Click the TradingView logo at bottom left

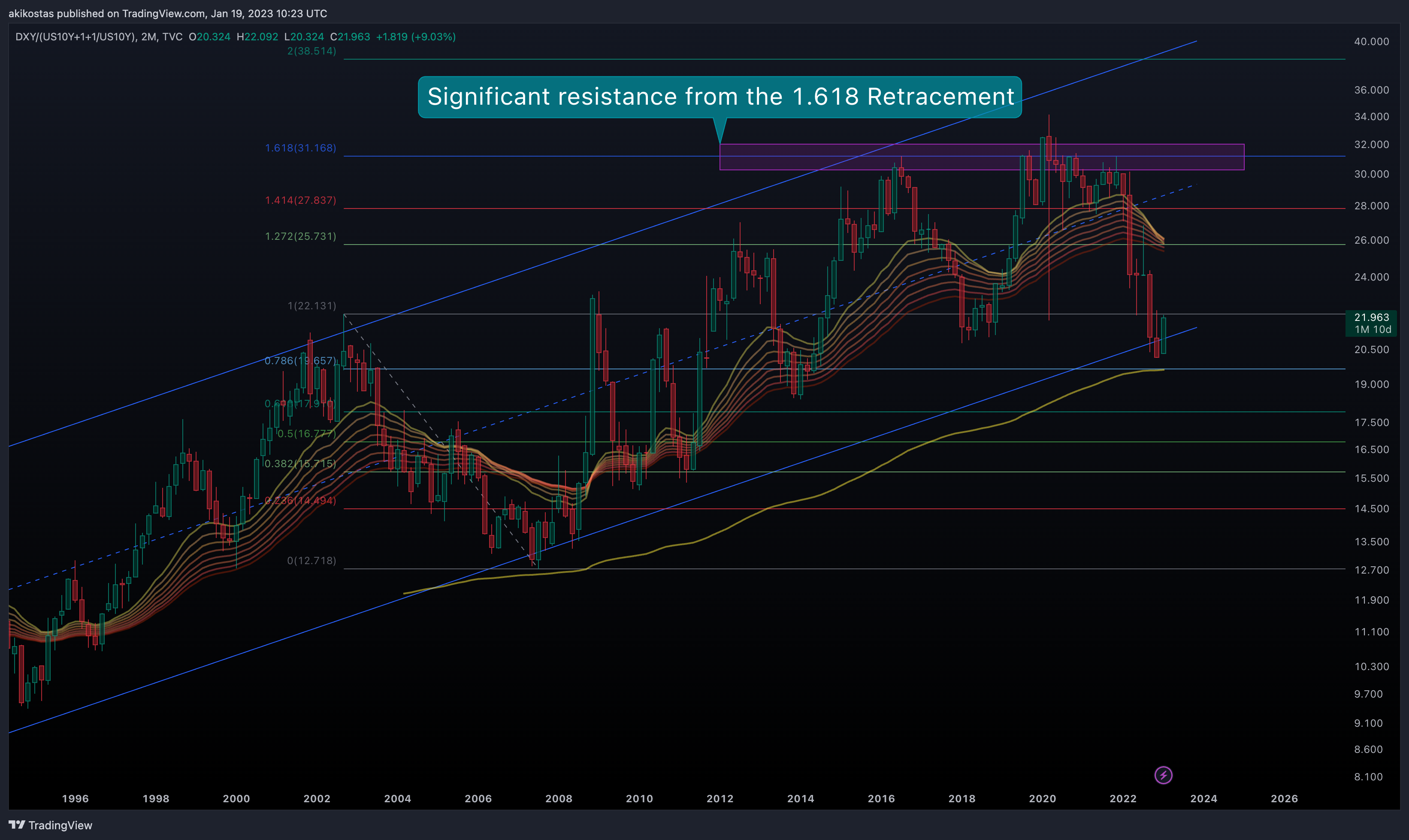pos(50,825)
